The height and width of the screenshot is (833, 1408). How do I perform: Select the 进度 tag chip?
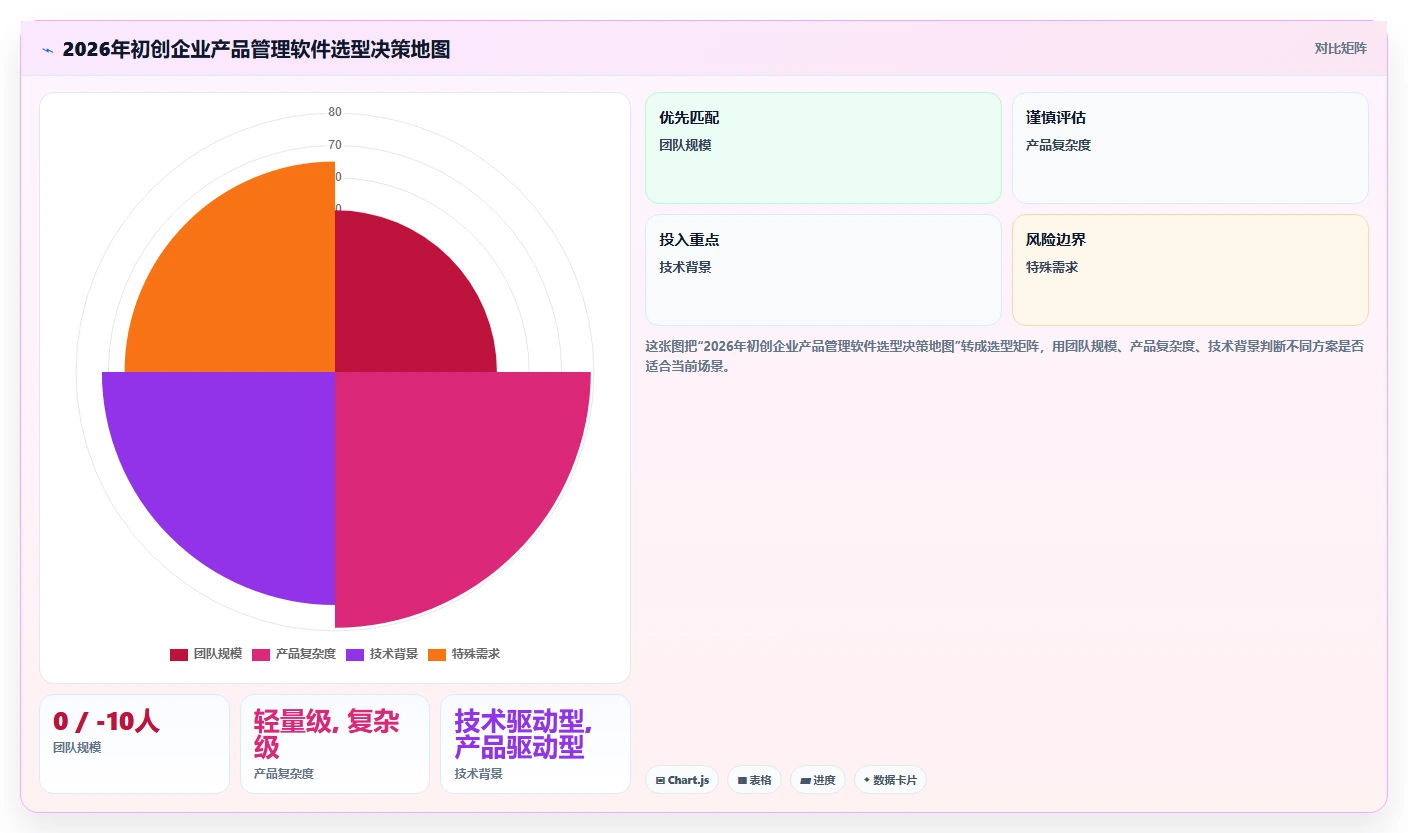point(818,780)
